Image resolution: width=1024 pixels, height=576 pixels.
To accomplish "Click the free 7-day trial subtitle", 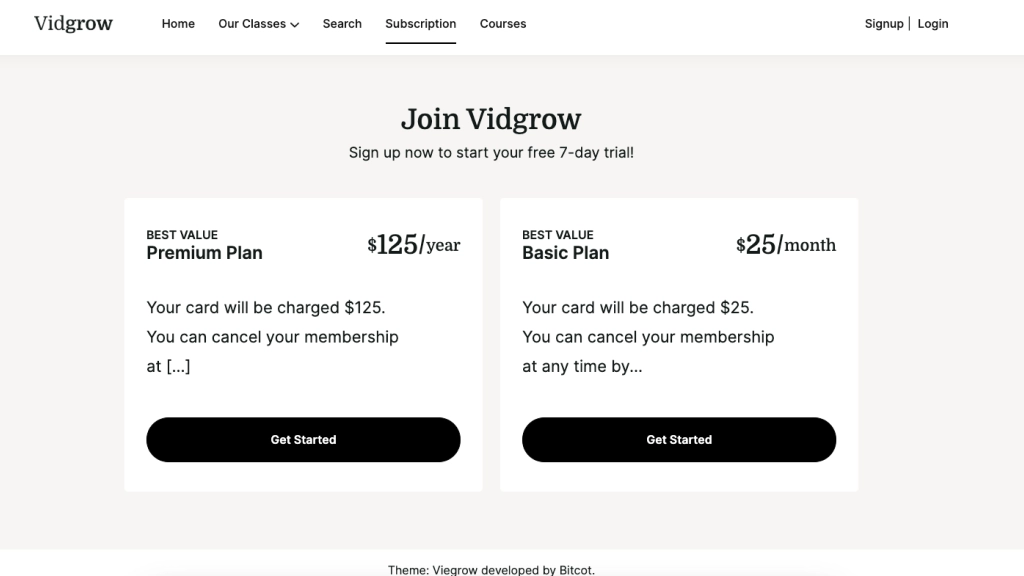I will point(491,152).
